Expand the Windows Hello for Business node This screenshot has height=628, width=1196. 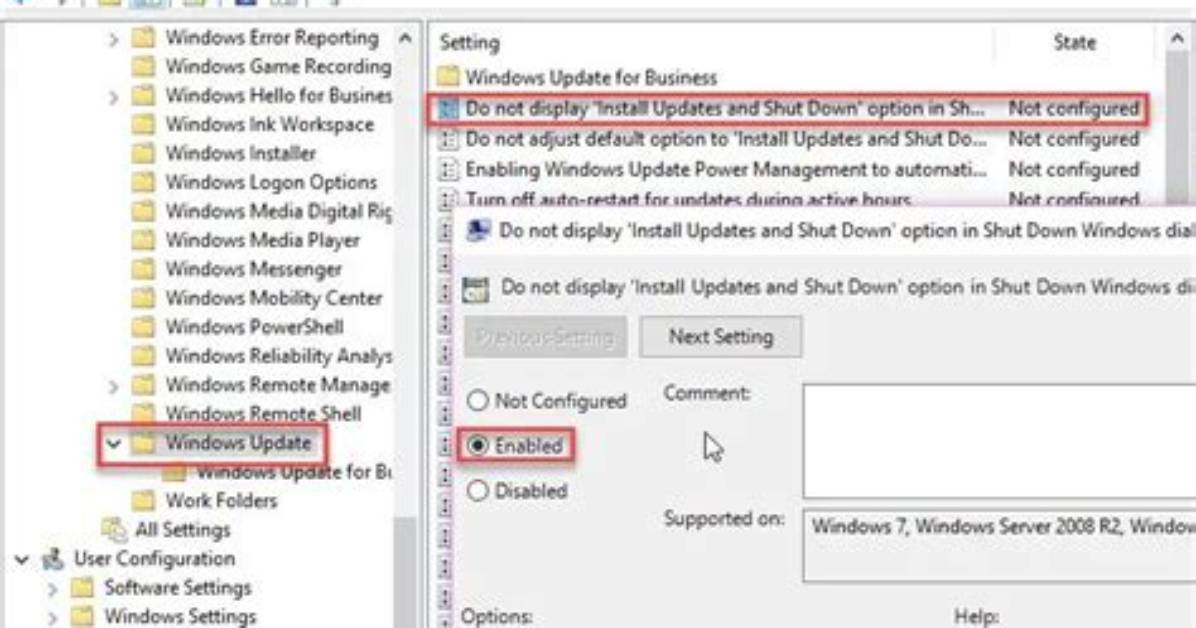pos(114,97)
